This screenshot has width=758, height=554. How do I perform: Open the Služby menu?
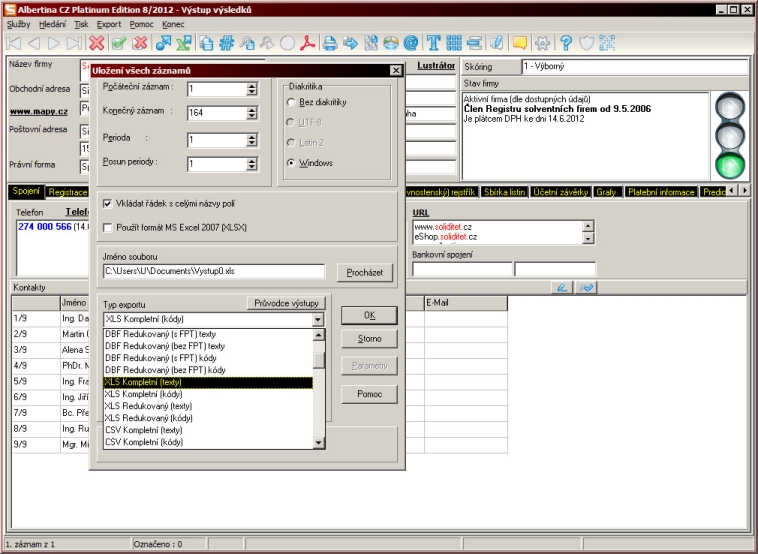pos(18,24)
